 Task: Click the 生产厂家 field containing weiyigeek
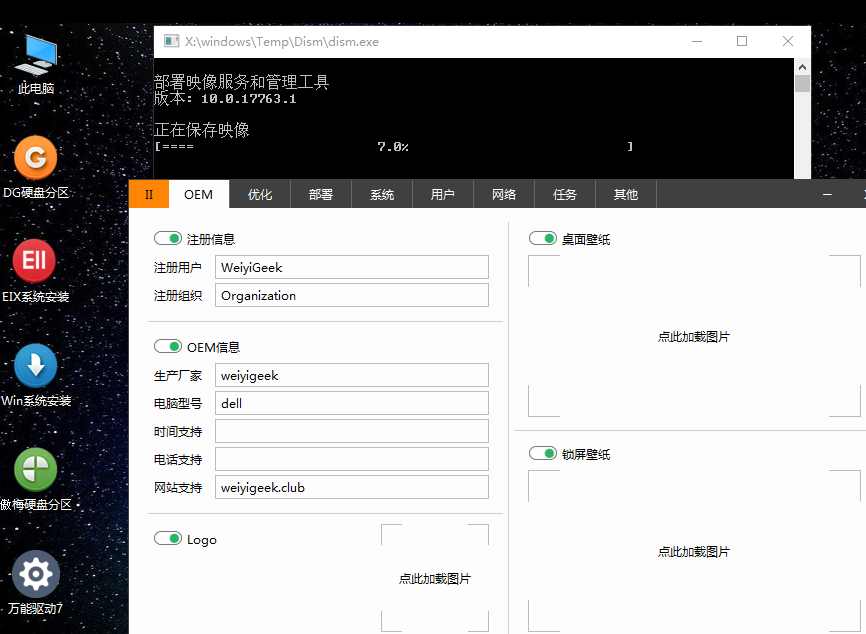(x=352, y=376)
